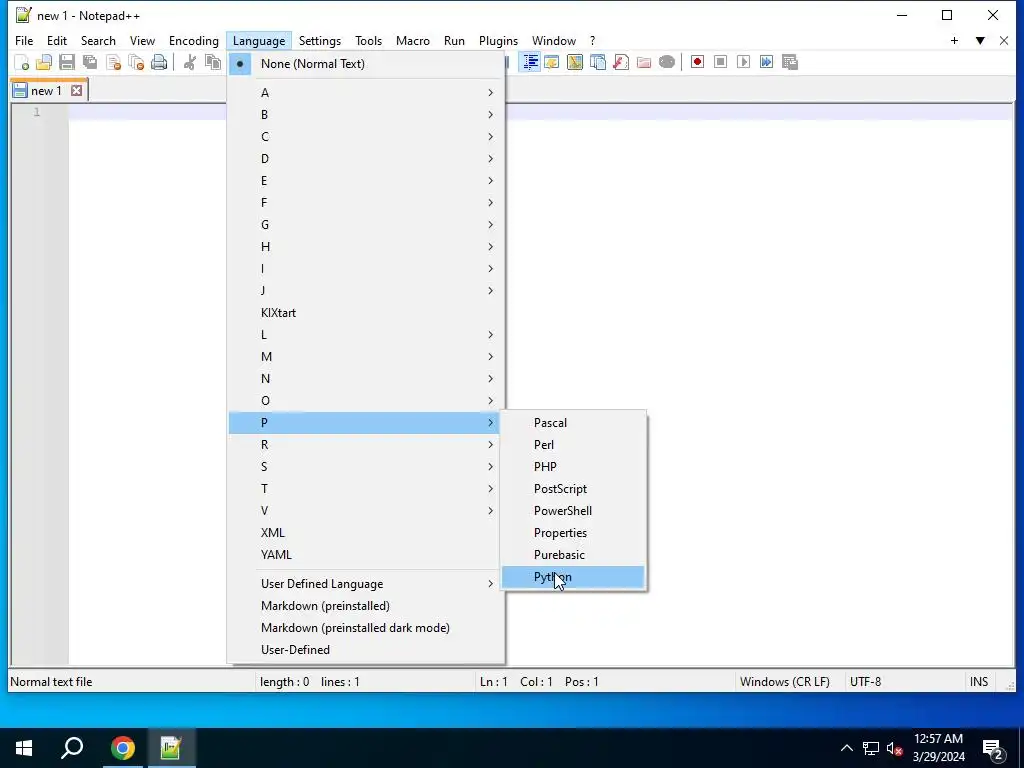Select None (Normal Text) language option

pos(366,64)
